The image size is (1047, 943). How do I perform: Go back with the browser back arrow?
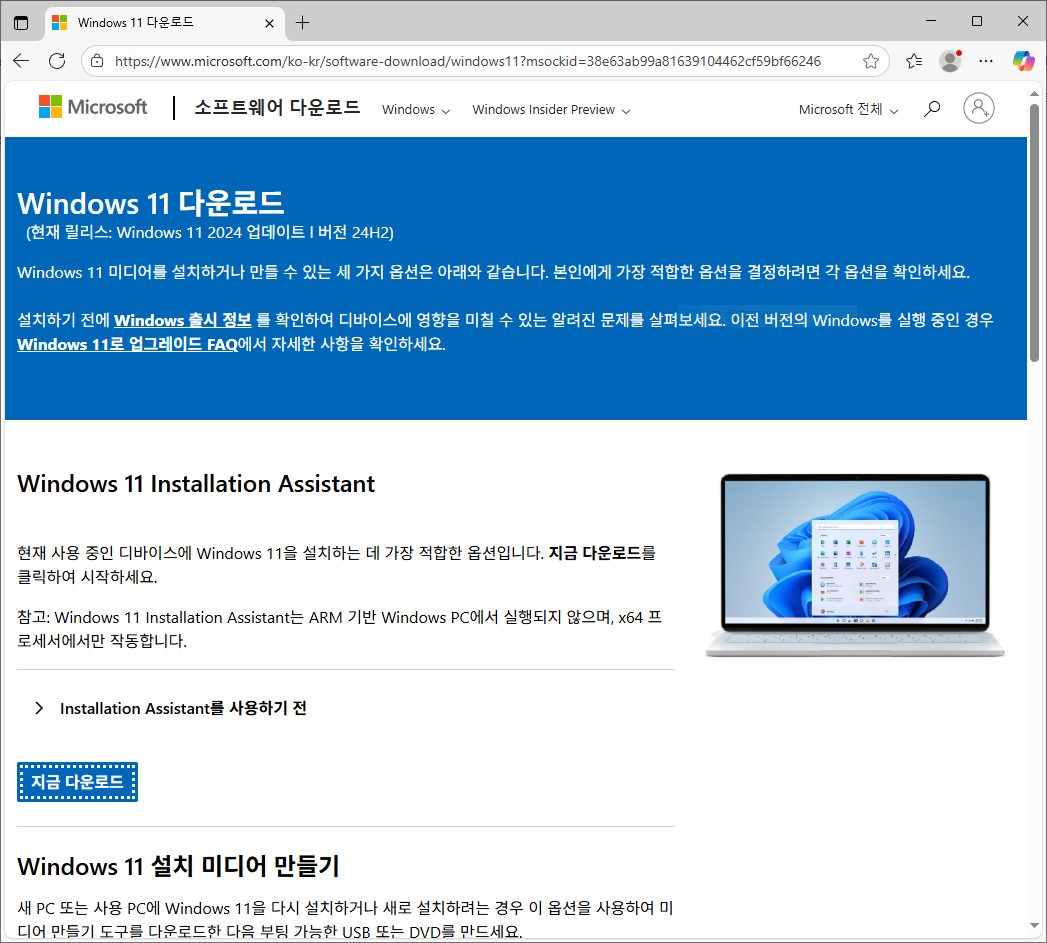pyautogui.click(x=21, y=61)
